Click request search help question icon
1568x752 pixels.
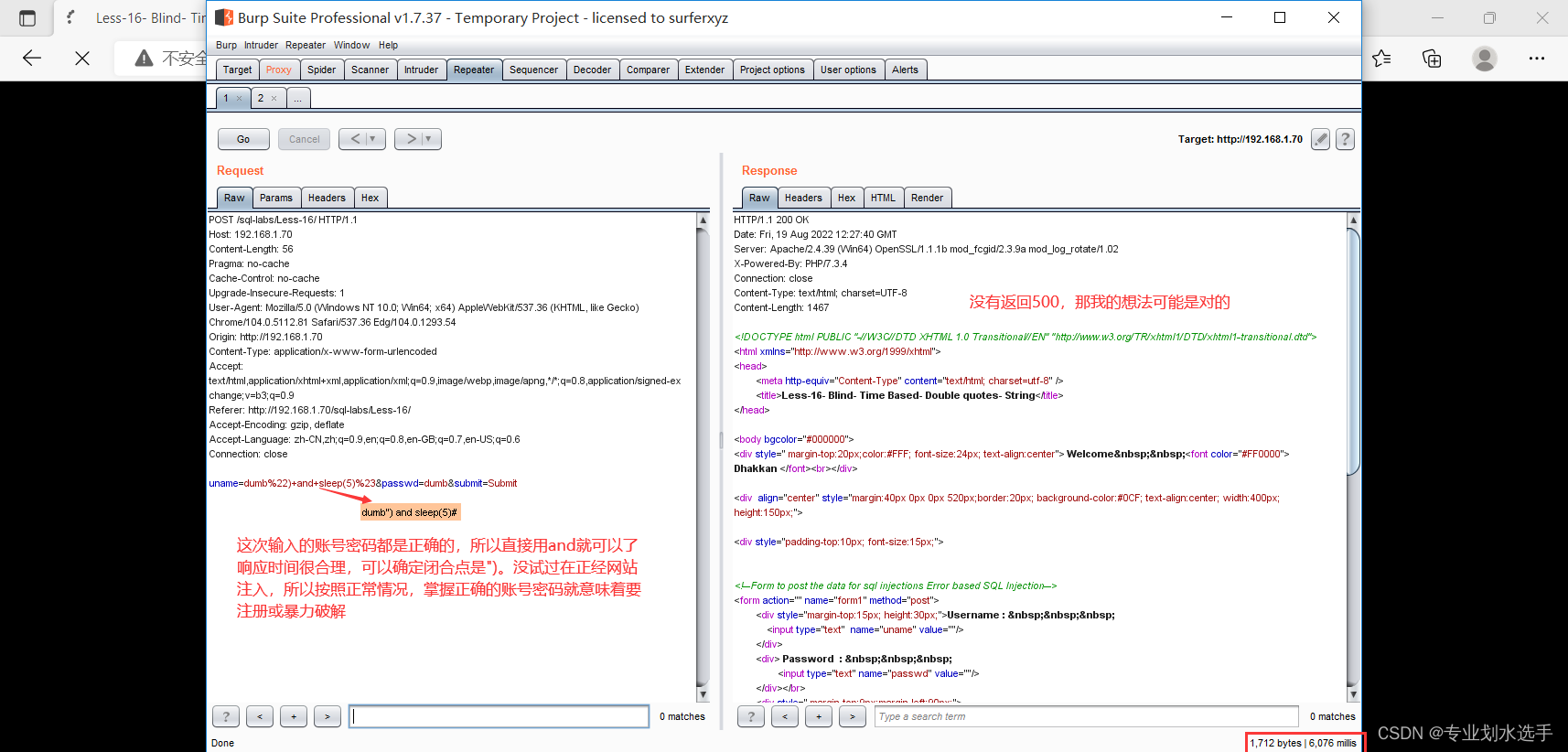tap(226, 716)
